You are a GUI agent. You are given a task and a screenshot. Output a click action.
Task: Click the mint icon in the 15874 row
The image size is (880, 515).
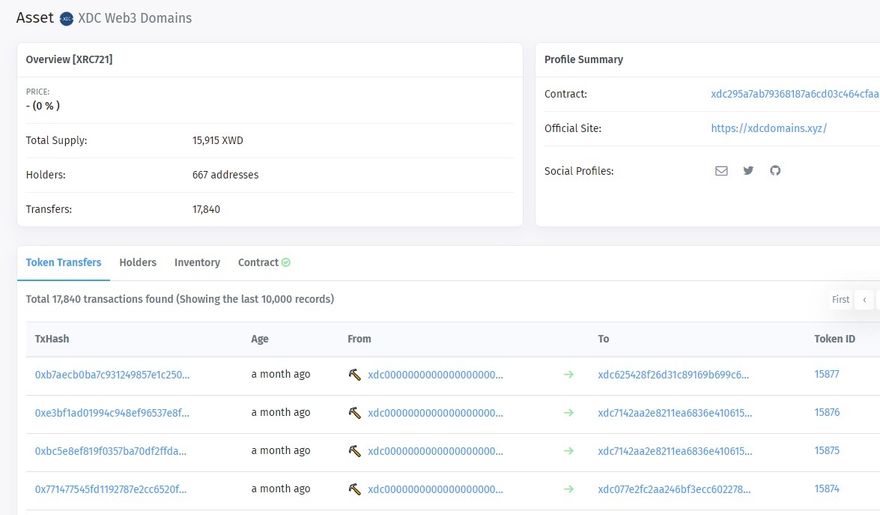click(x=354, y=489)
